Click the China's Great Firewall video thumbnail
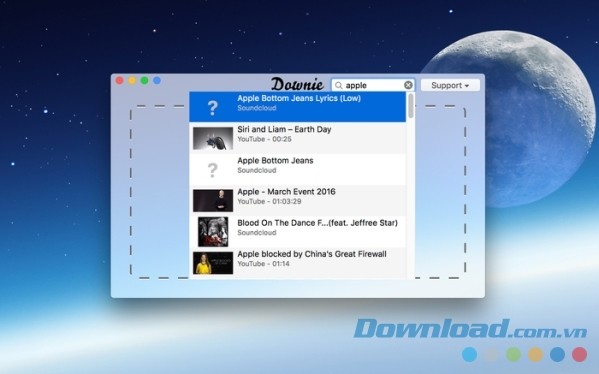The height and width of the screenshot is (374, 599). coord(213,263)
